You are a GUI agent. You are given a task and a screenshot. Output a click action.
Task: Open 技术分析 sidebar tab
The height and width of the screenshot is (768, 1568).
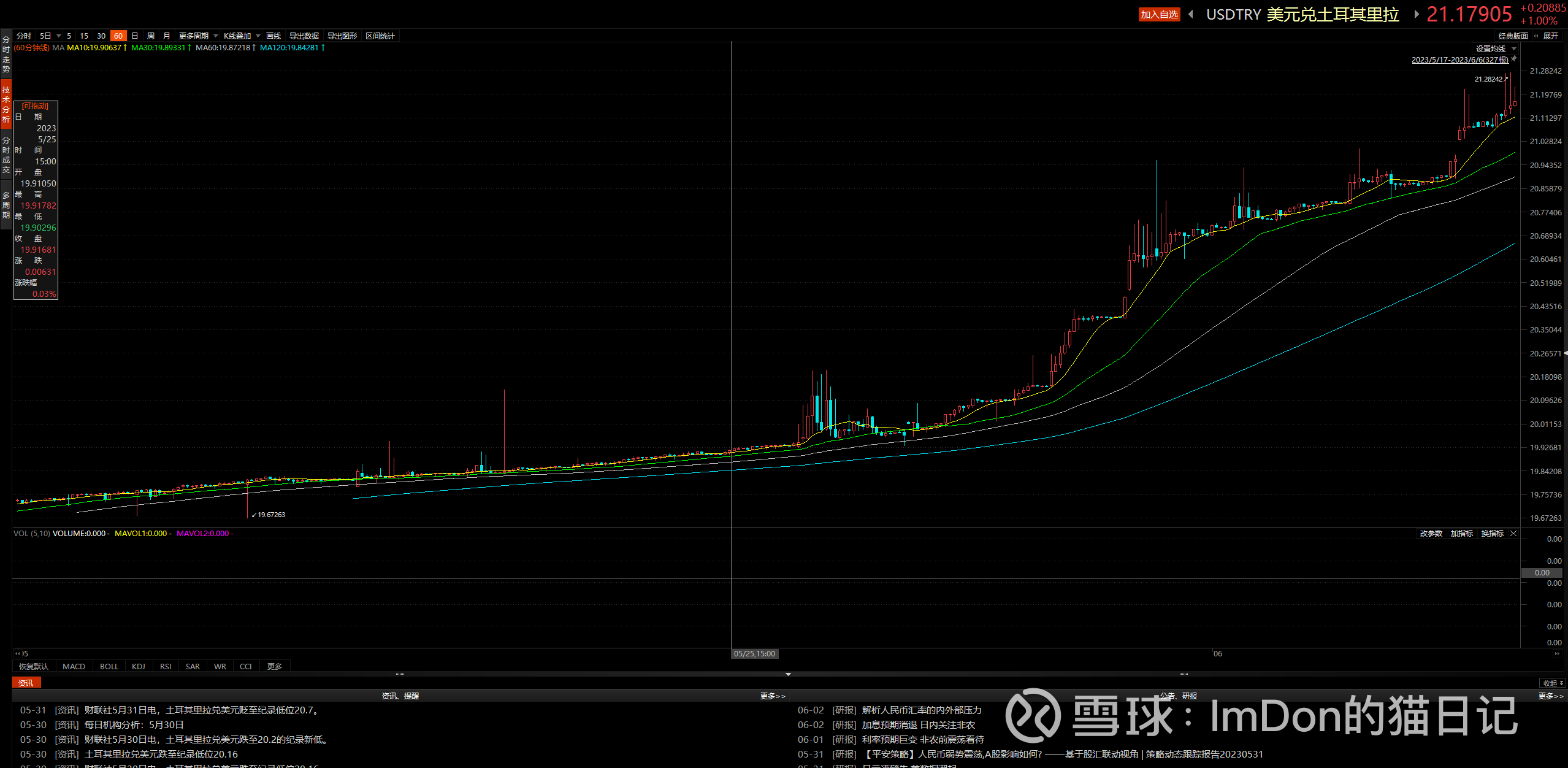click(x=6, y=104)
